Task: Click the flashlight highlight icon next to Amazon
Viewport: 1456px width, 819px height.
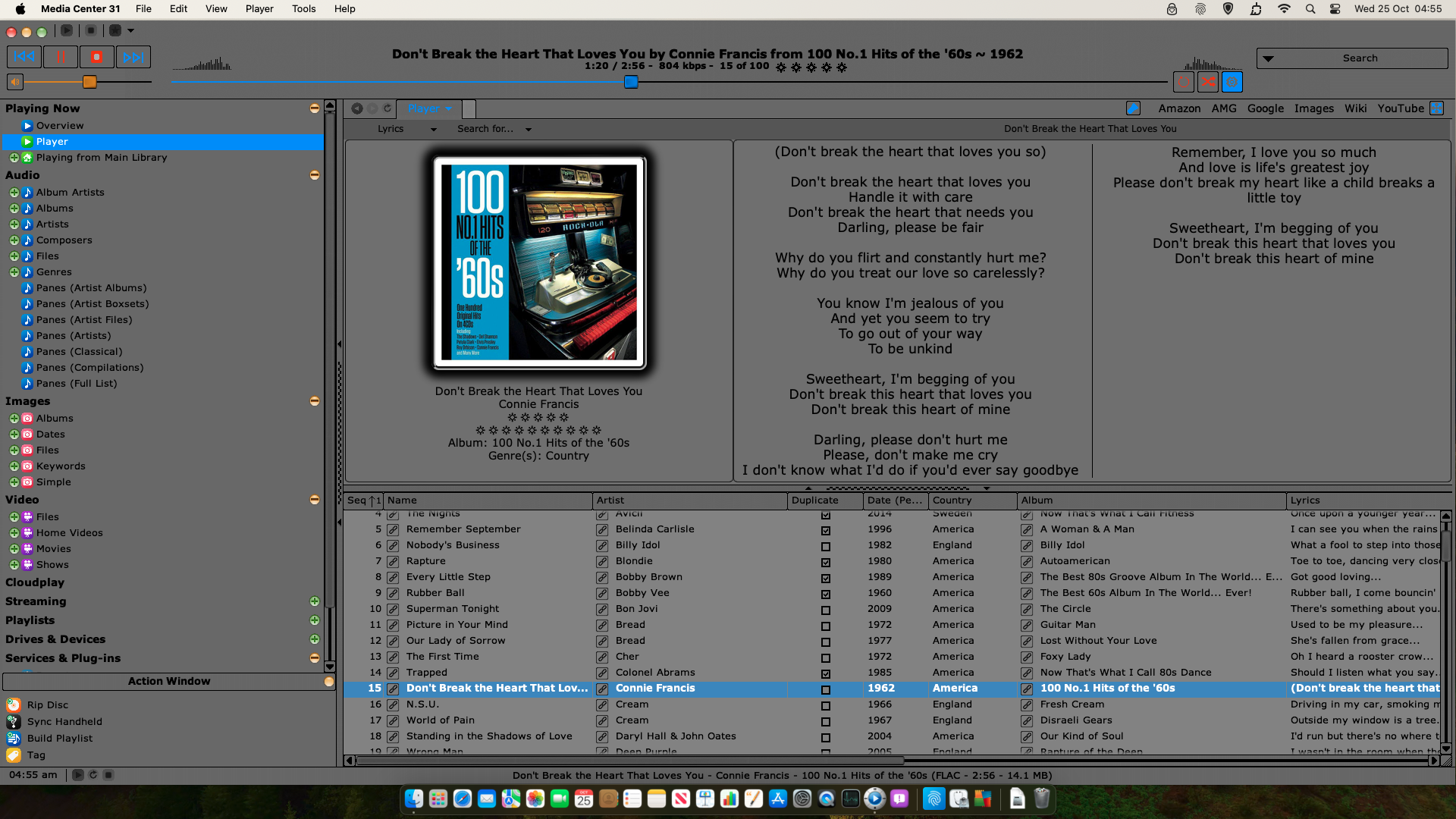Action: click(1133, 108)
